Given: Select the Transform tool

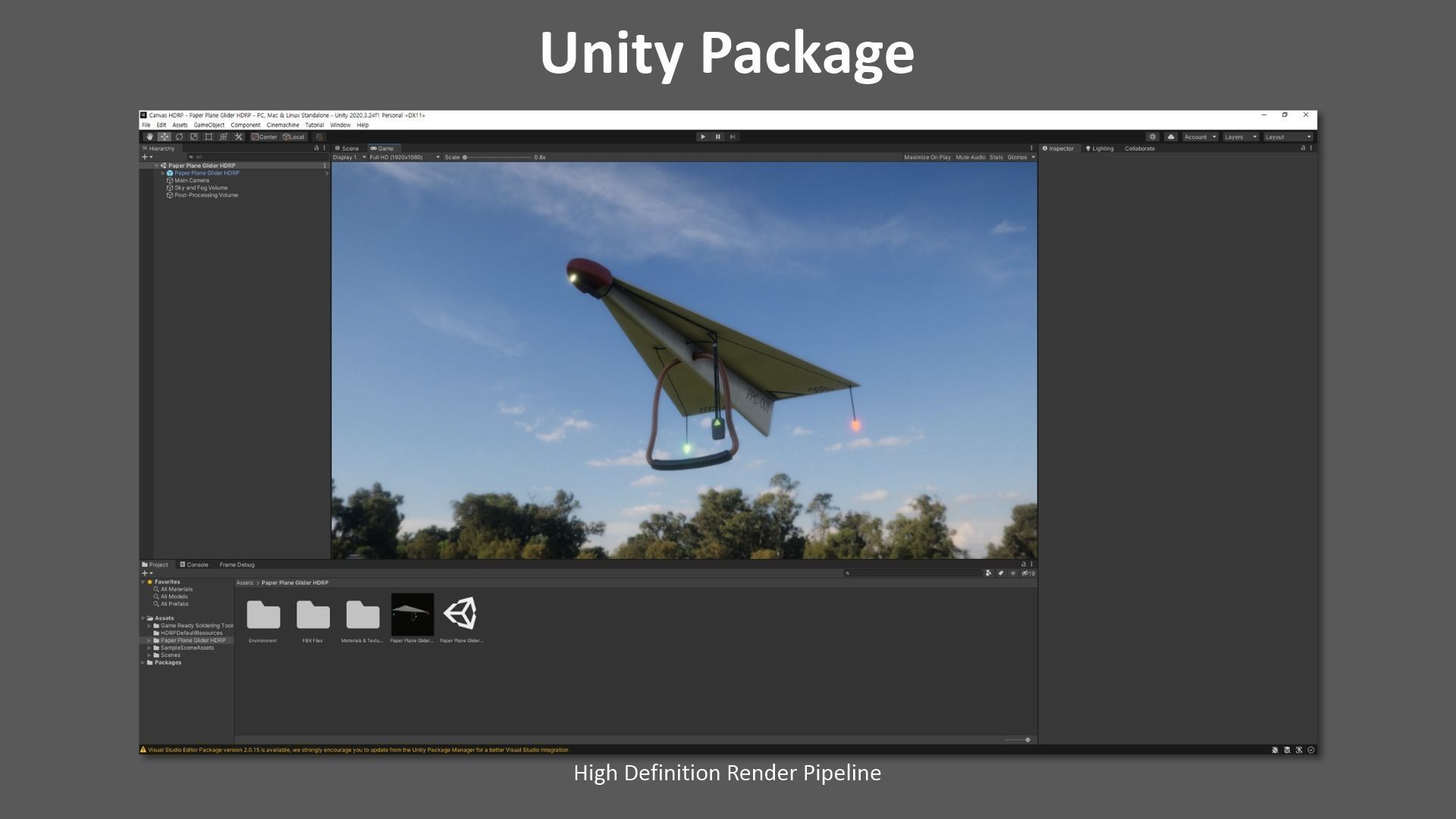Looking at the screenshot, I should coord(224,137).
